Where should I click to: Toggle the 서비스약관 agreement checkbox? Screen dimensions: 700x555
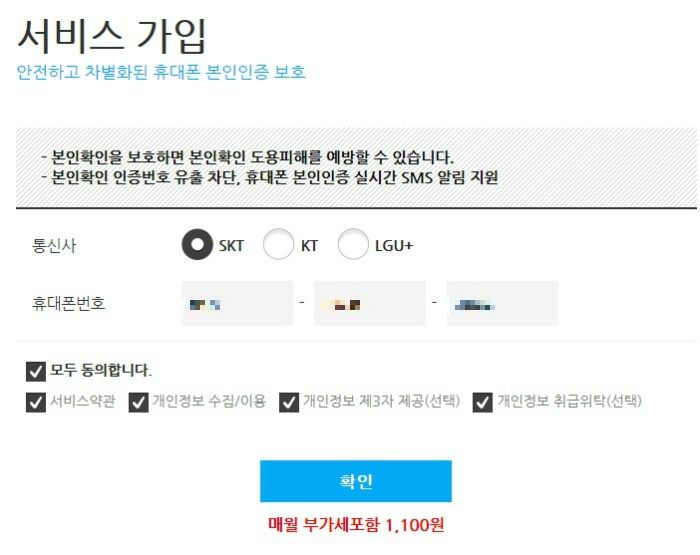click(36, 402)
